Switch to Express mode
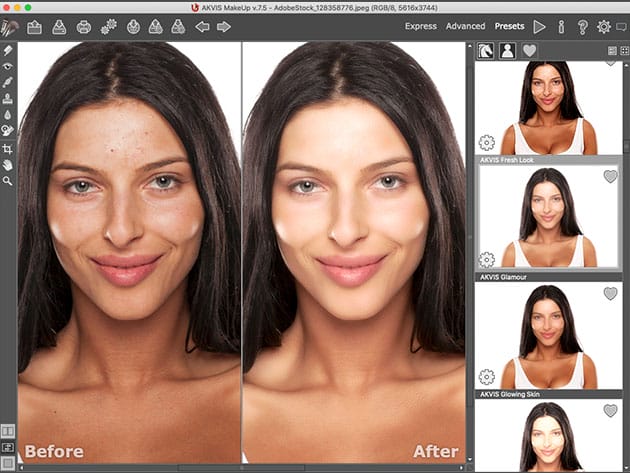 (421, 27)
